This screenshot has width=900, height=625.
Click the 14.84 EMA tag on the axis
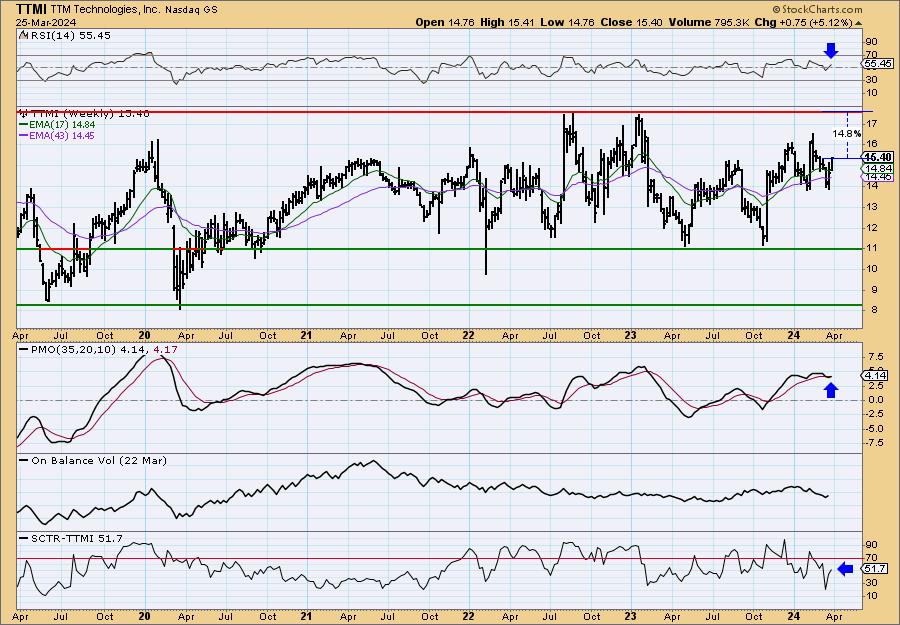(x=878, y=168)
